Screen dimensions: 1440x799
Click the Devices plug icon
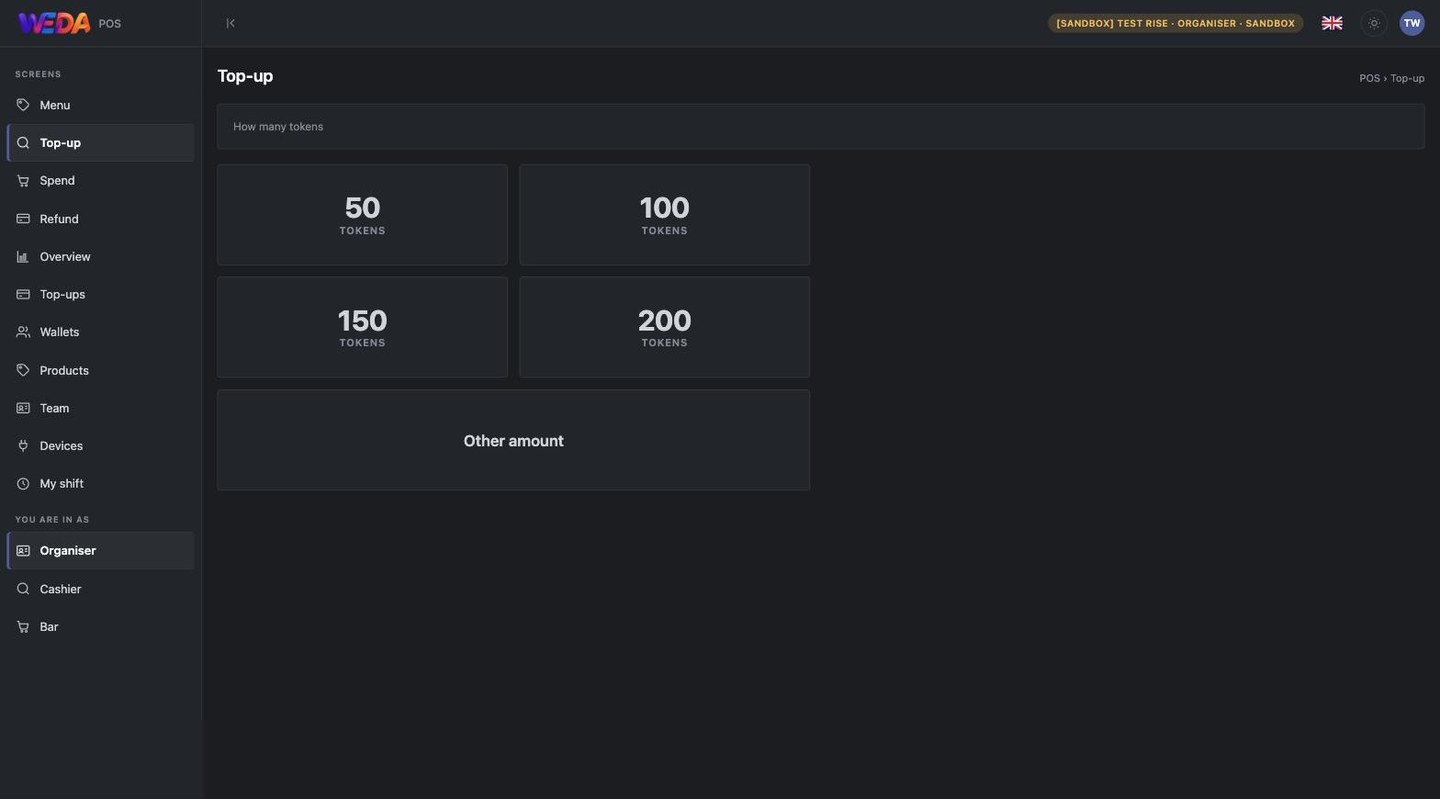(23, 446)
